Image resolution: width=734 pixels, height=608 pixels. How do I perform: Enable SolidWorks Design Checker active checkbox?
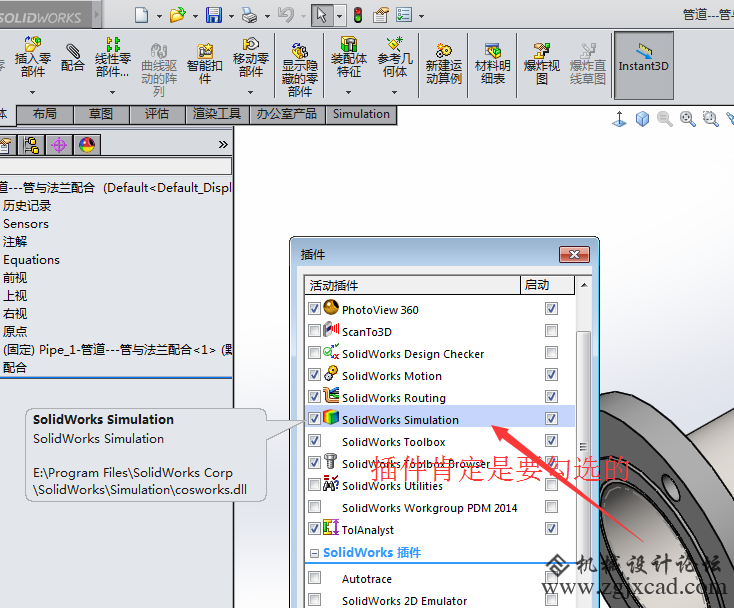[314, 352]
